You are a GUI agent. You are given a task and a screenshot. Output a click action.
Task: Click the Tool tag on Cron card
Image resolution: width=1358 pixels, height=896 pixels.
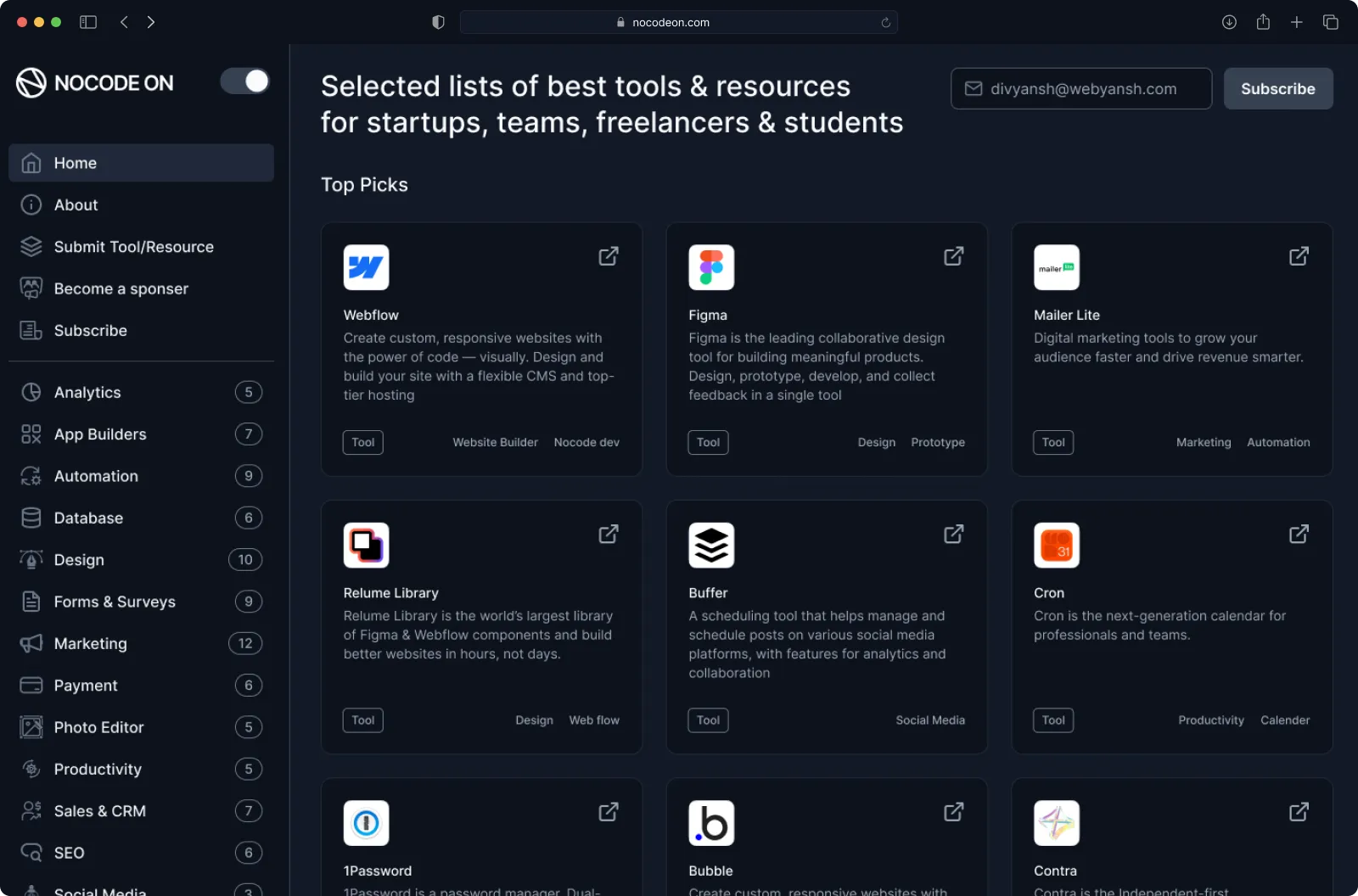tap(1053, 720)
